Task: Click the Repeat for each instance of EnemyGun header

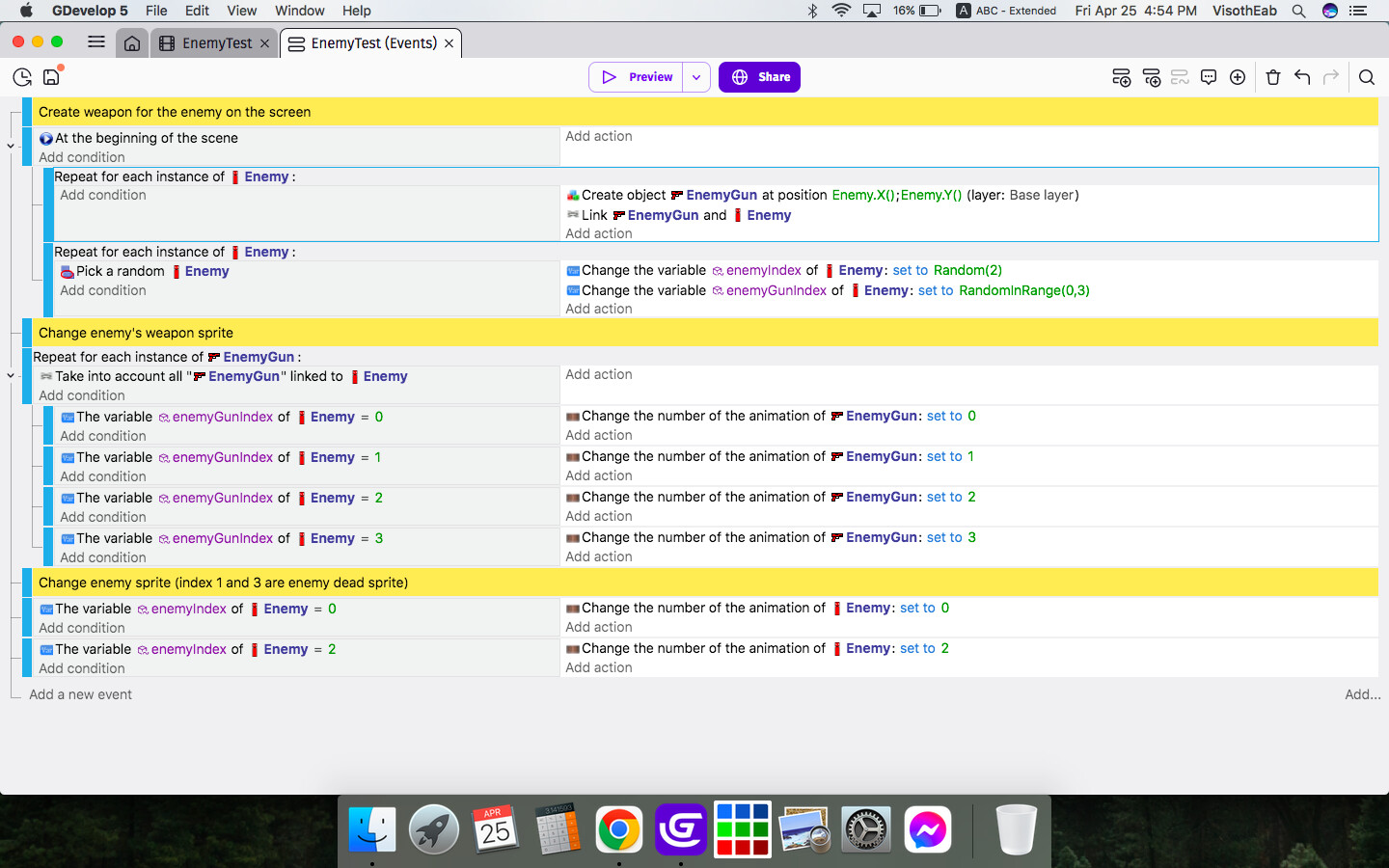Action: (x=167, y=357)
